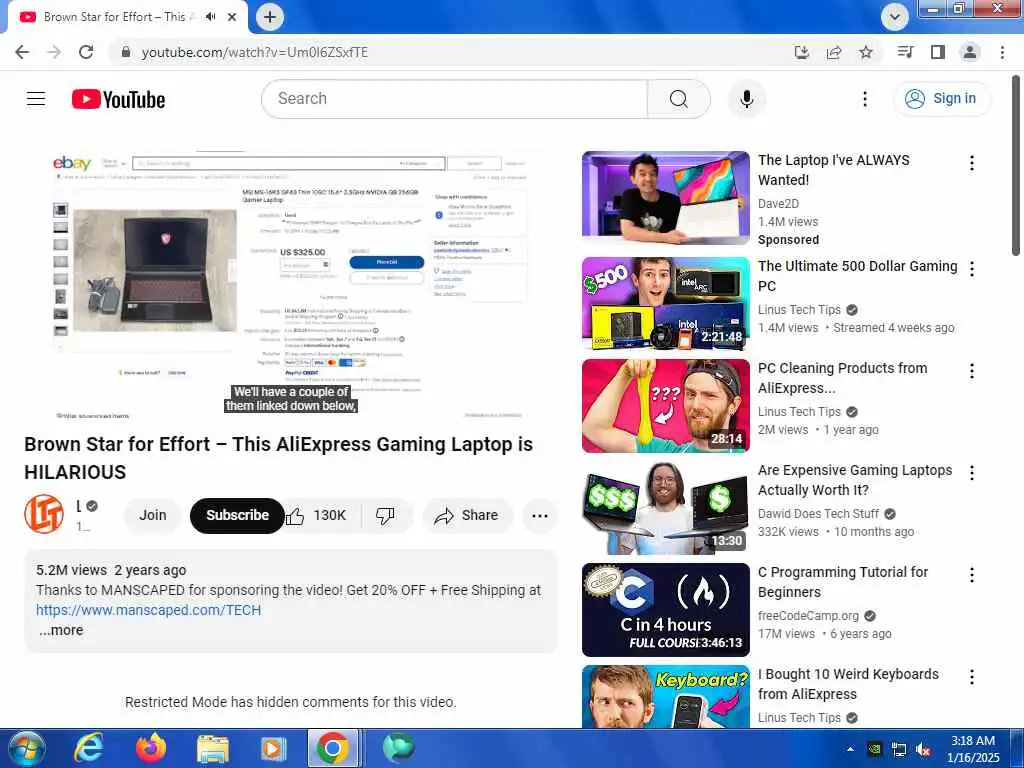Screen dimensions: 1024x768
Task: Open Chrome profile avatar
Action: point(970,52)
